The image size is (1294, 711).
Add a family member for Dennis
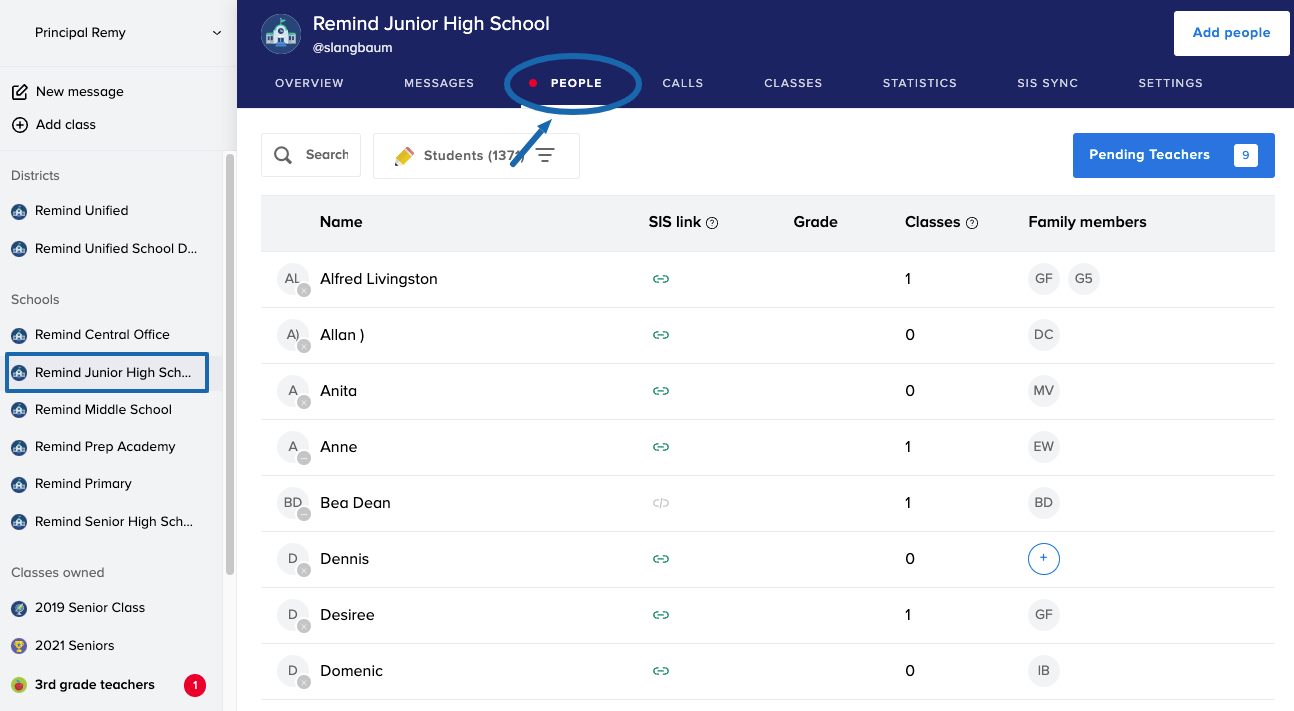pyautogui.click(x=1043, y=559)
